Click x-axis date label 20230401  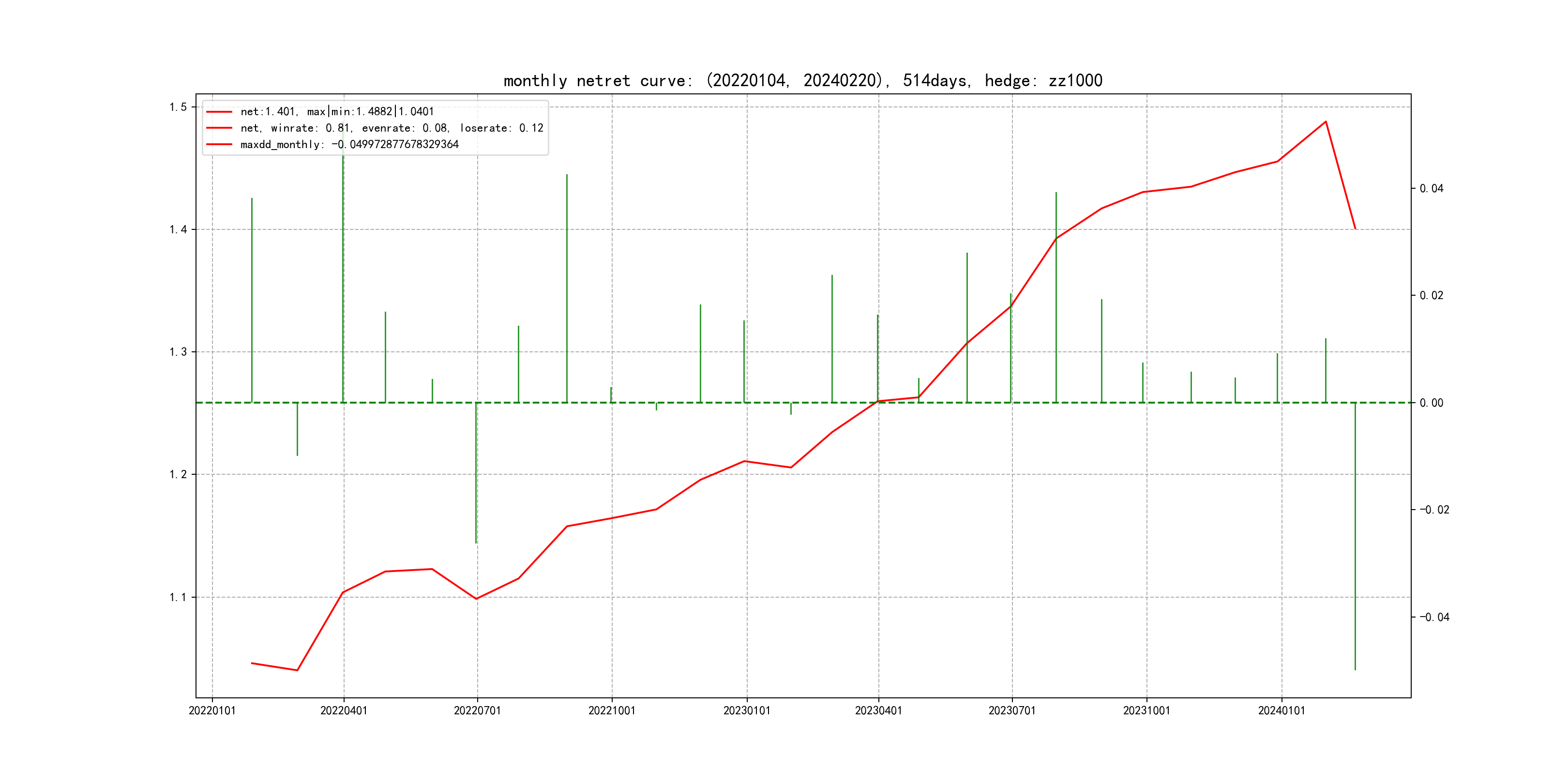pos(878,710)
